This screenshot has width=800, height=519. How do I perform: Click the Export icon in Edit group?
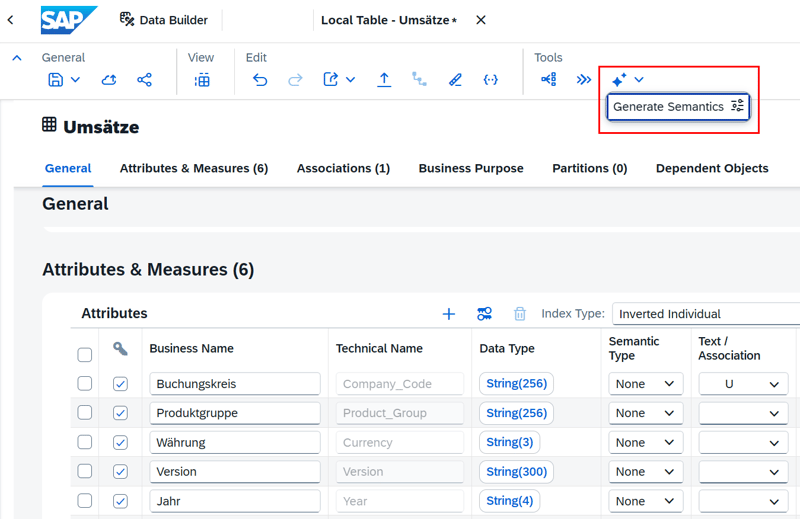point(331,80)
